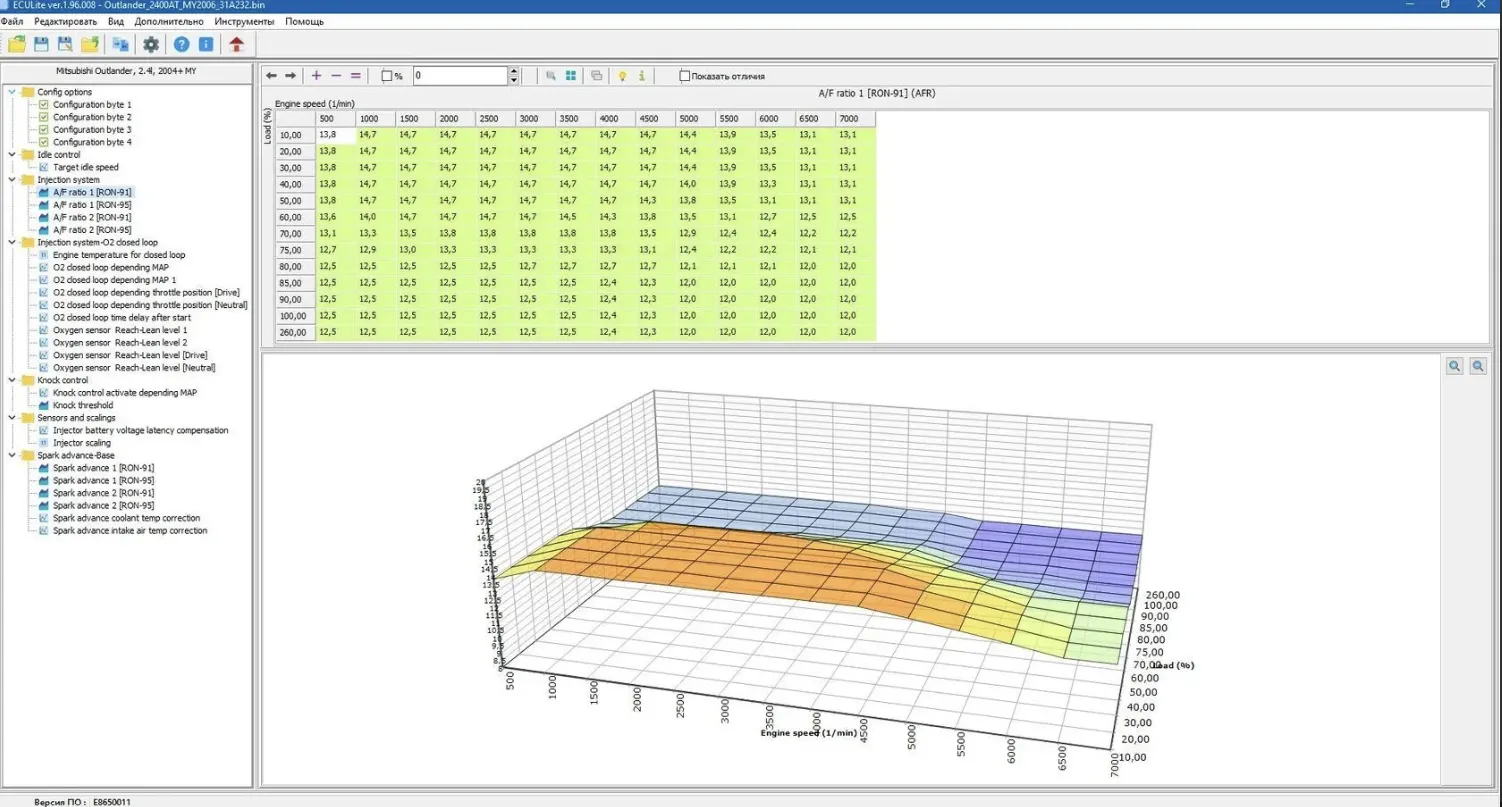Screen dimensions: 1502x807
Task: Click the compare files icon in main toolbar
Action: pyautogui.click(x=120, y=44)
